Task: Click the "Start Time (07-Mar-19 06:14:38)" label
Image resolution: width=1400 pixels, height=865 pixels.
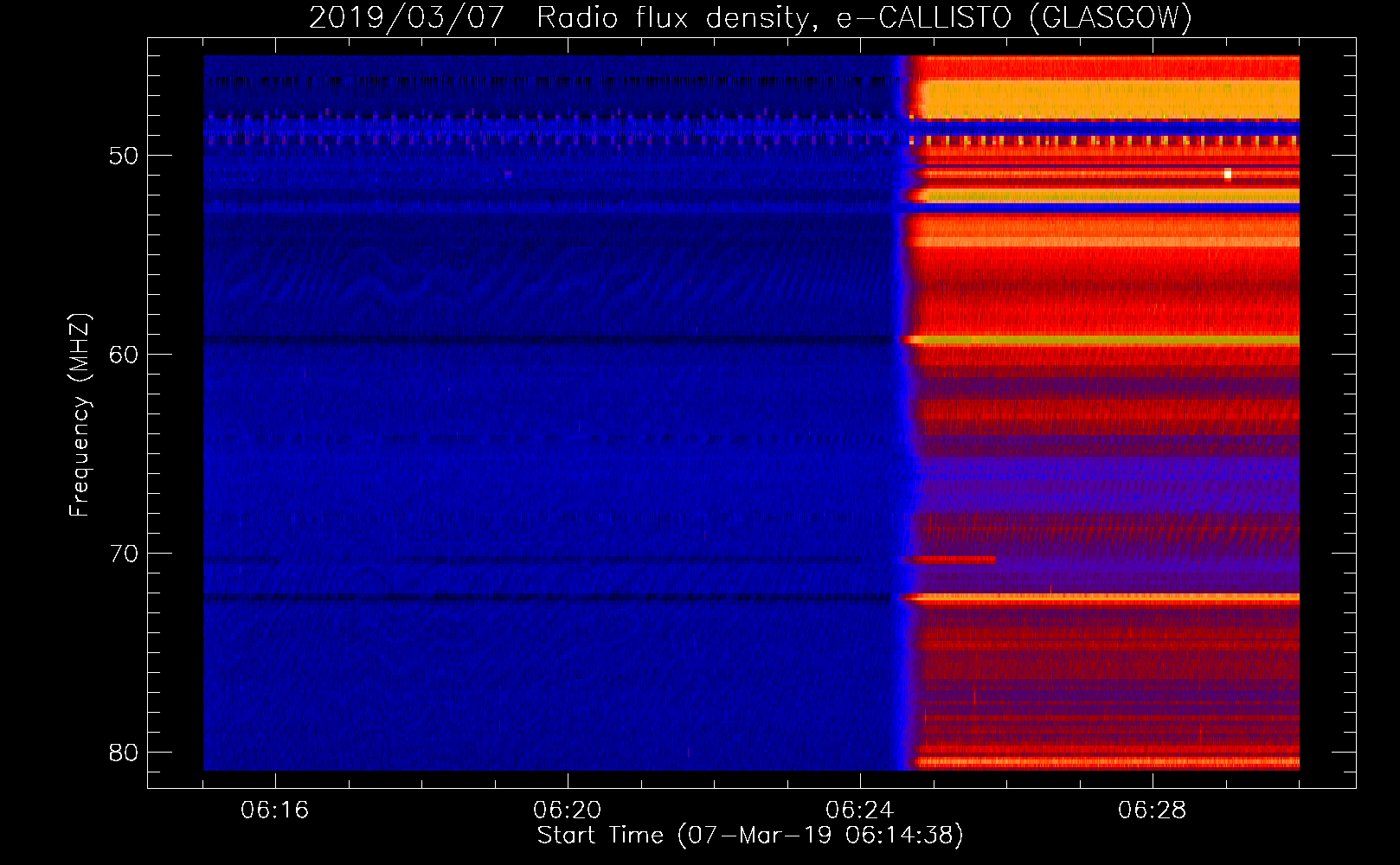Action: pyautogui.click(x=750, y=836)
